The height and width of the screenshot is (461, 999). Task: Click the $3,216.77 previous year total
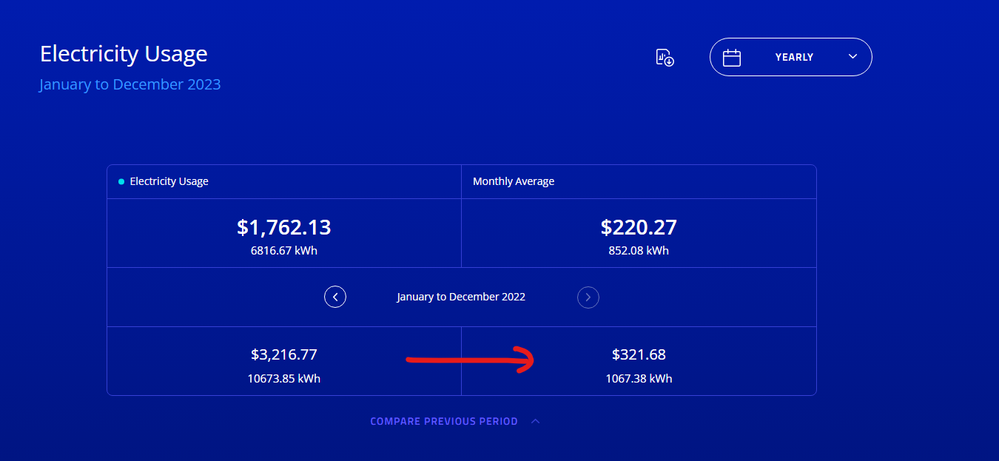coord(284,354)
